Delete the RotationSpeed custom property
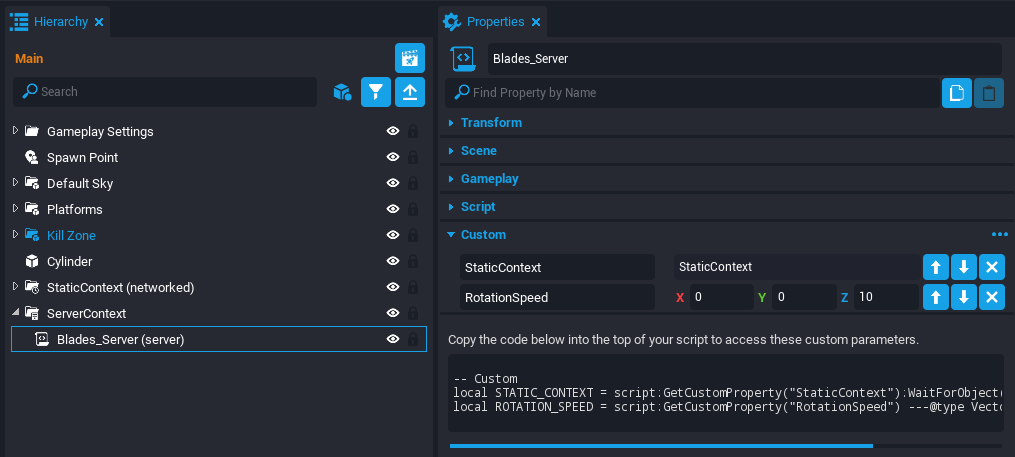This screenshot has height=457, width=1015. pyautogui.click(x=991, y=297)
